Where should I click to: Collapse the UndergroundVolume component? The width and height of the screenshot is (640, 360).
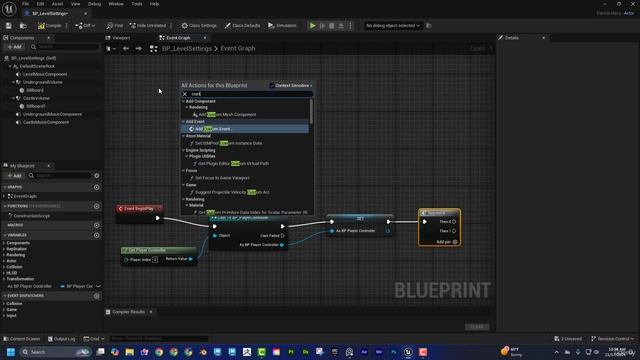(x=13, y=82)
